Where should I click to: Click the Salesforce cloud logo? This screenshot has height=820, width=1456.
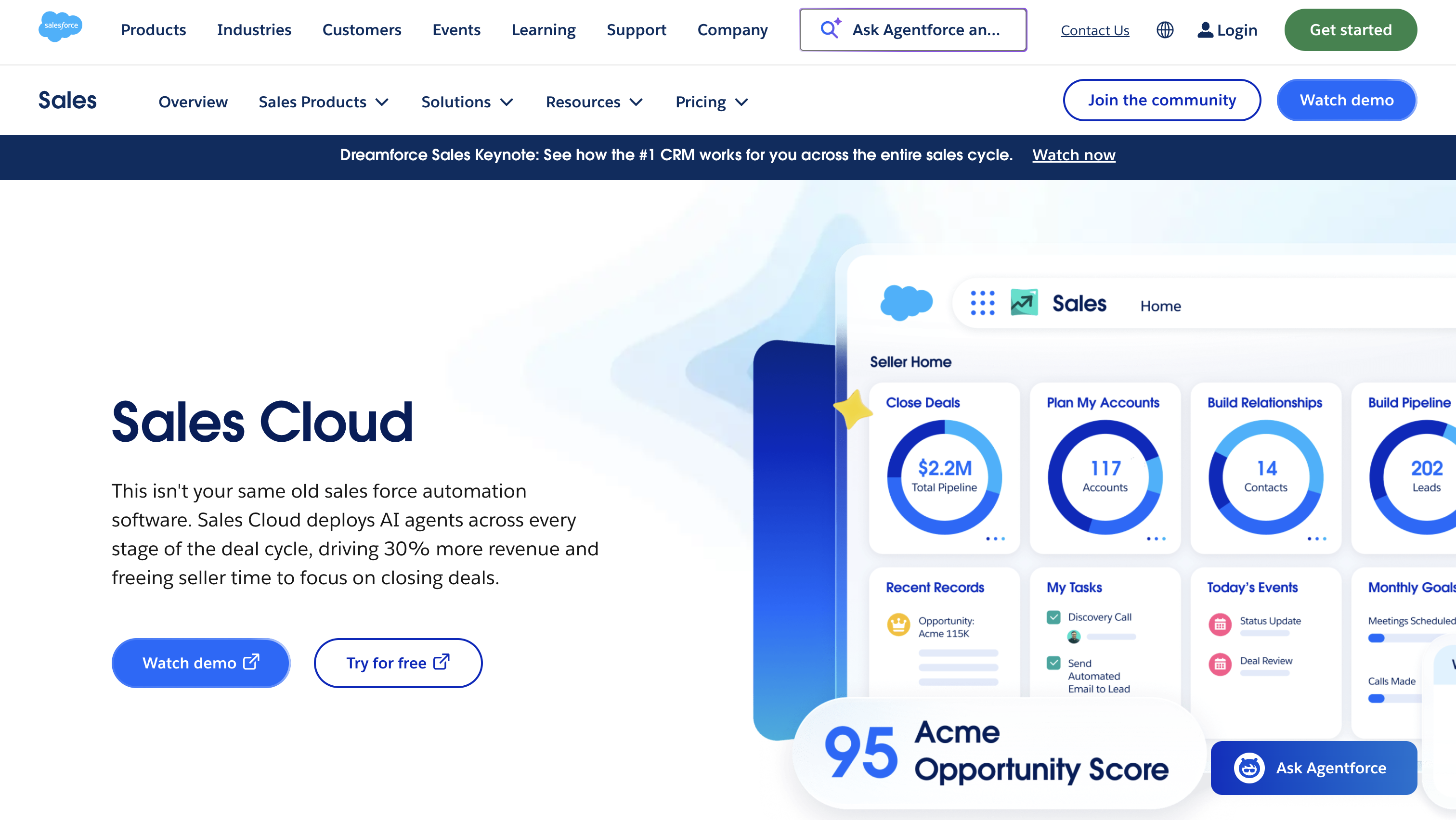pyautogui.click(x=61, y=26)
